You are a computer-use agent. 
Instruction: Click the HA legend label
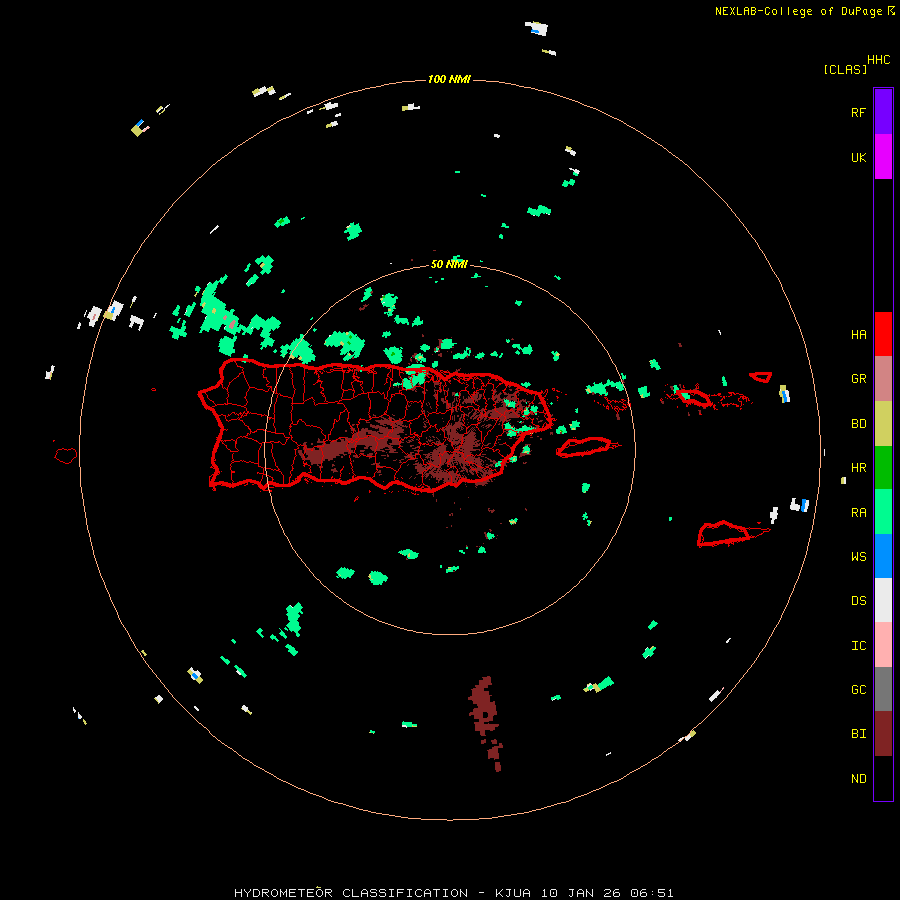pyautogui.click(x=858, y=334)
